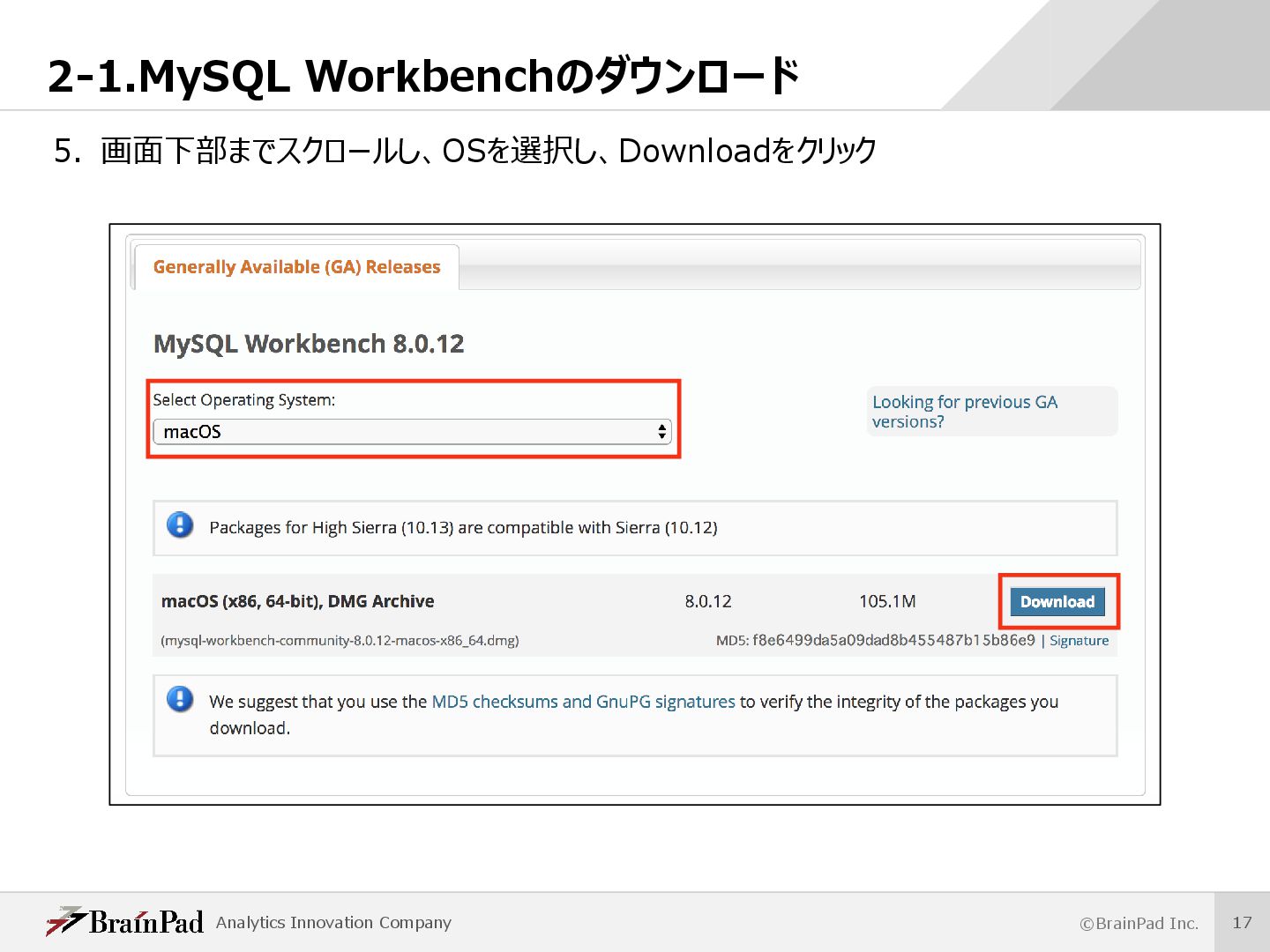The width and height of the screenshot is (1270, 952).
Task: Open Looking for previous GA versions link
Action: coord(965,412)
